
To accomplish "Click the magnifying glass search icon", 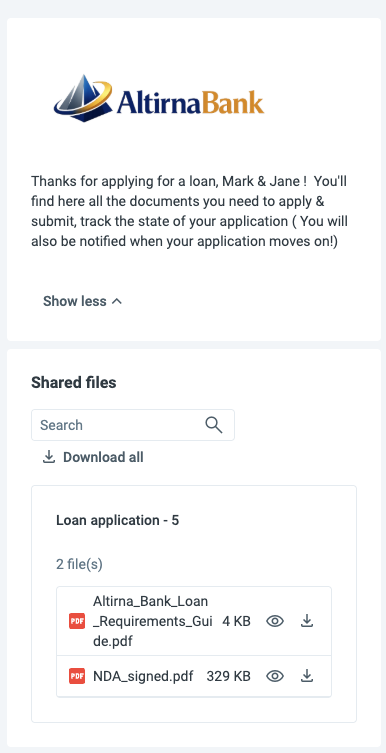I will coord(214,425).
